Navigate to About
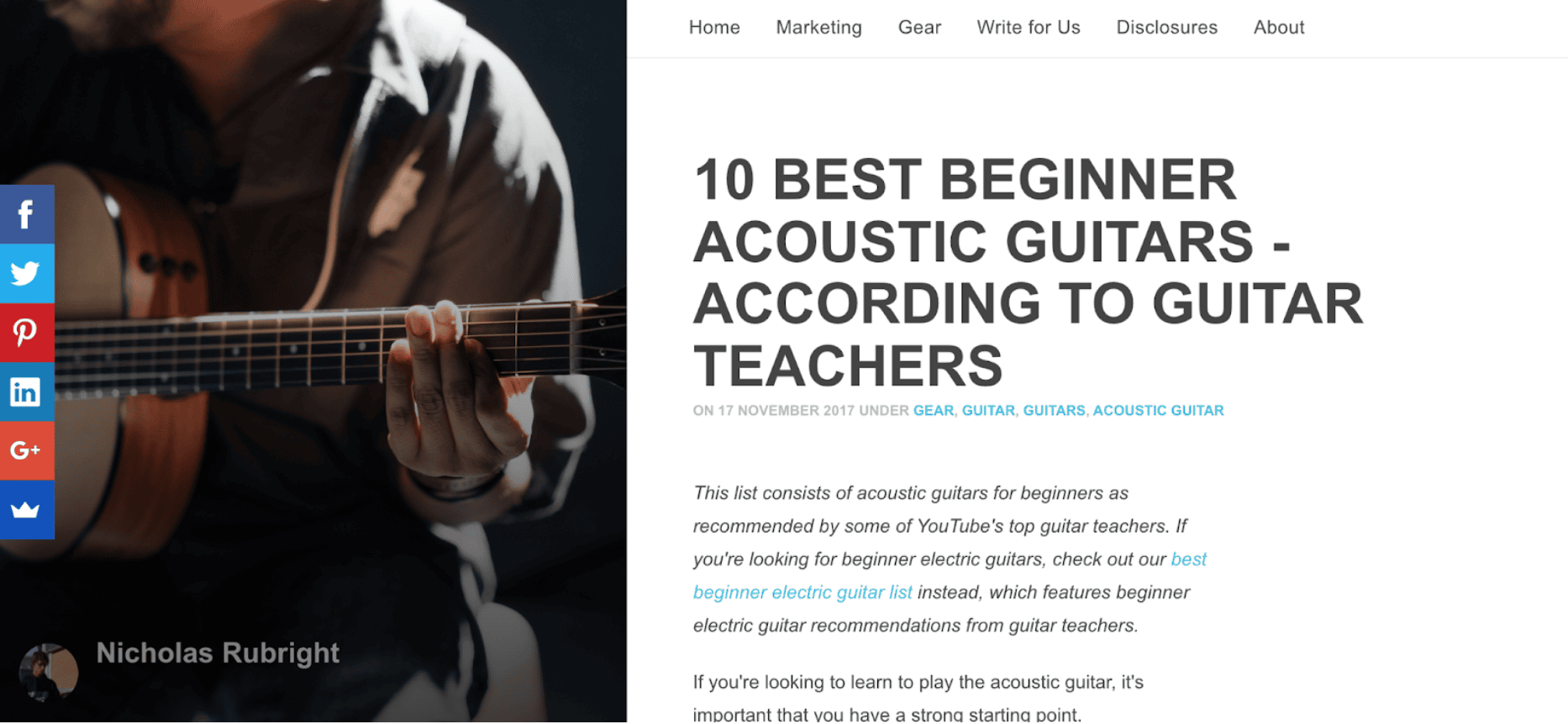 coord(1279,28)
